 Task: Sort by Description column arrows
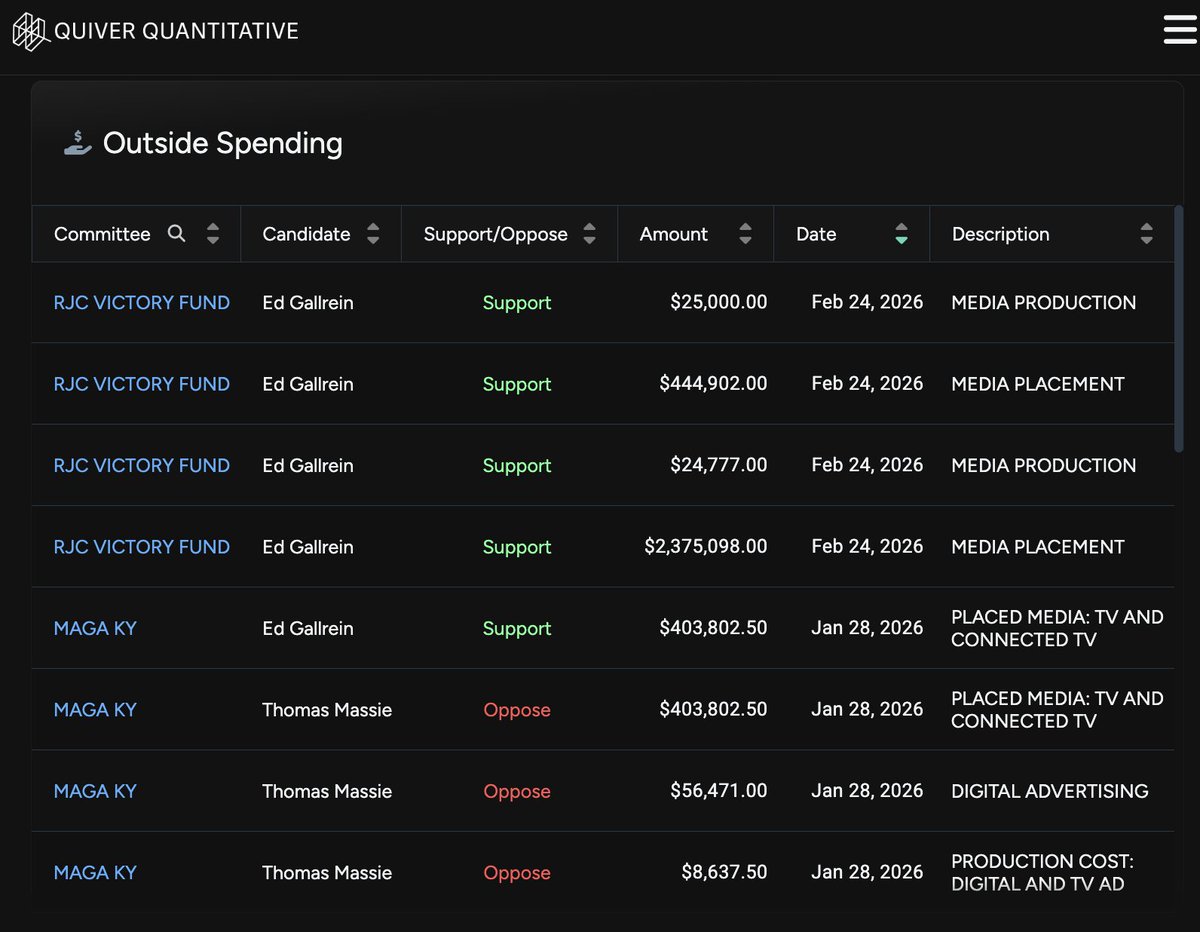pos(1146,234)
